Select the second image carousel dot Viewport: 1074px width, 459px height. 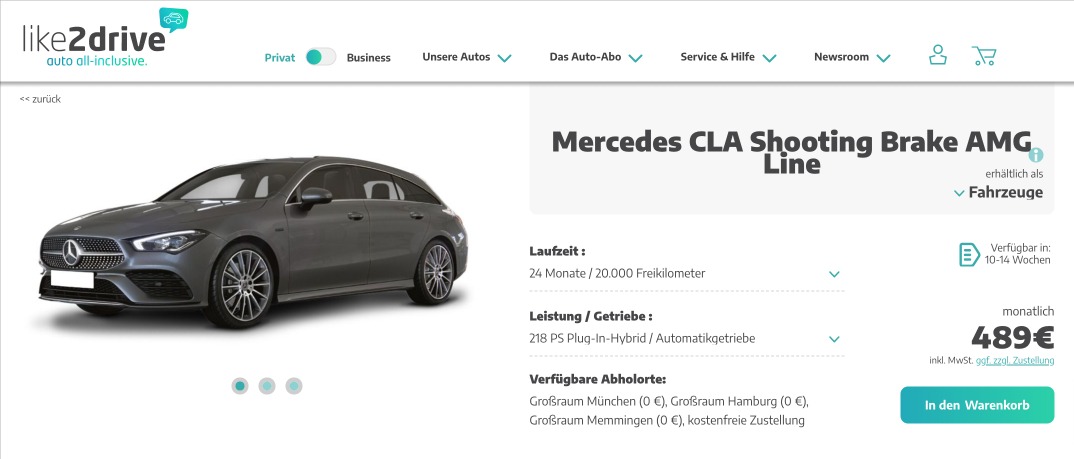click(x=267, y=386)
